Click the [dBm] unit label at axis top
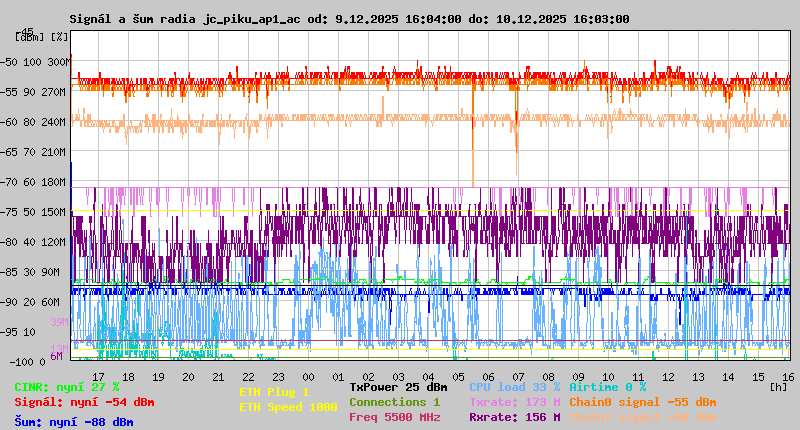Screen dimensions: 800x430 click(30, 37)
